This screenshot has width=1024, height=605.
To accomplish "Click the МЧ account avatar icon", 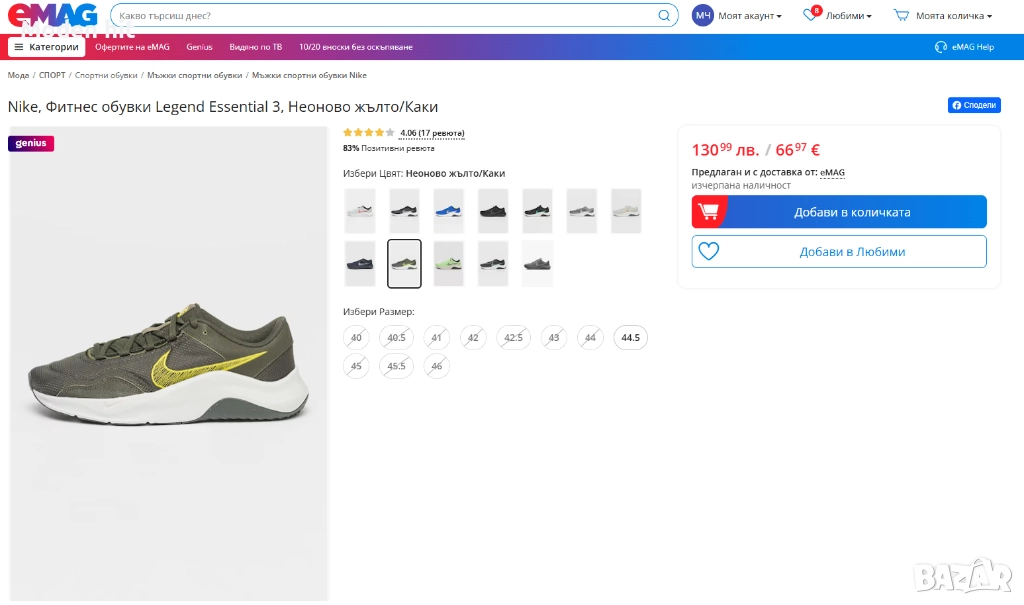I will tap(703, 16).
